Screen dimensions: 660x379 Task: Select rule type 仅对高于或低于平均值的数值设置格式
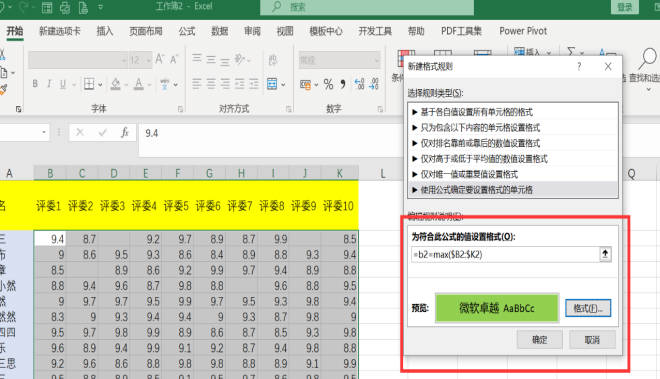(513, 159)
